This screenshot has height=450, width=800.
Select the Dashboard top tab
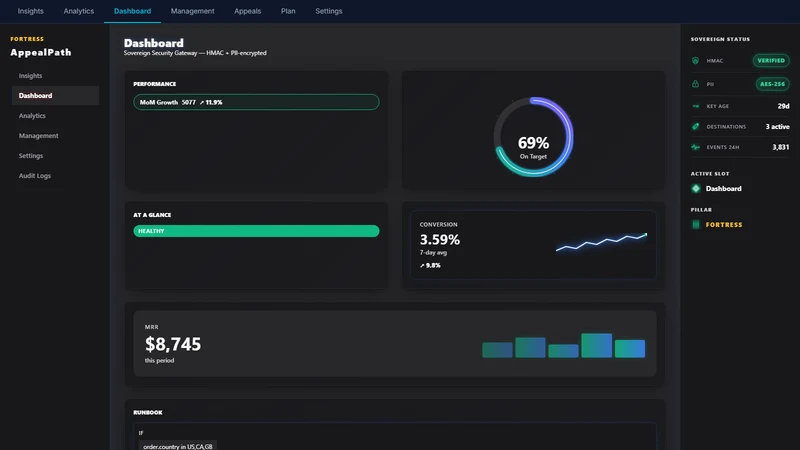132,11
